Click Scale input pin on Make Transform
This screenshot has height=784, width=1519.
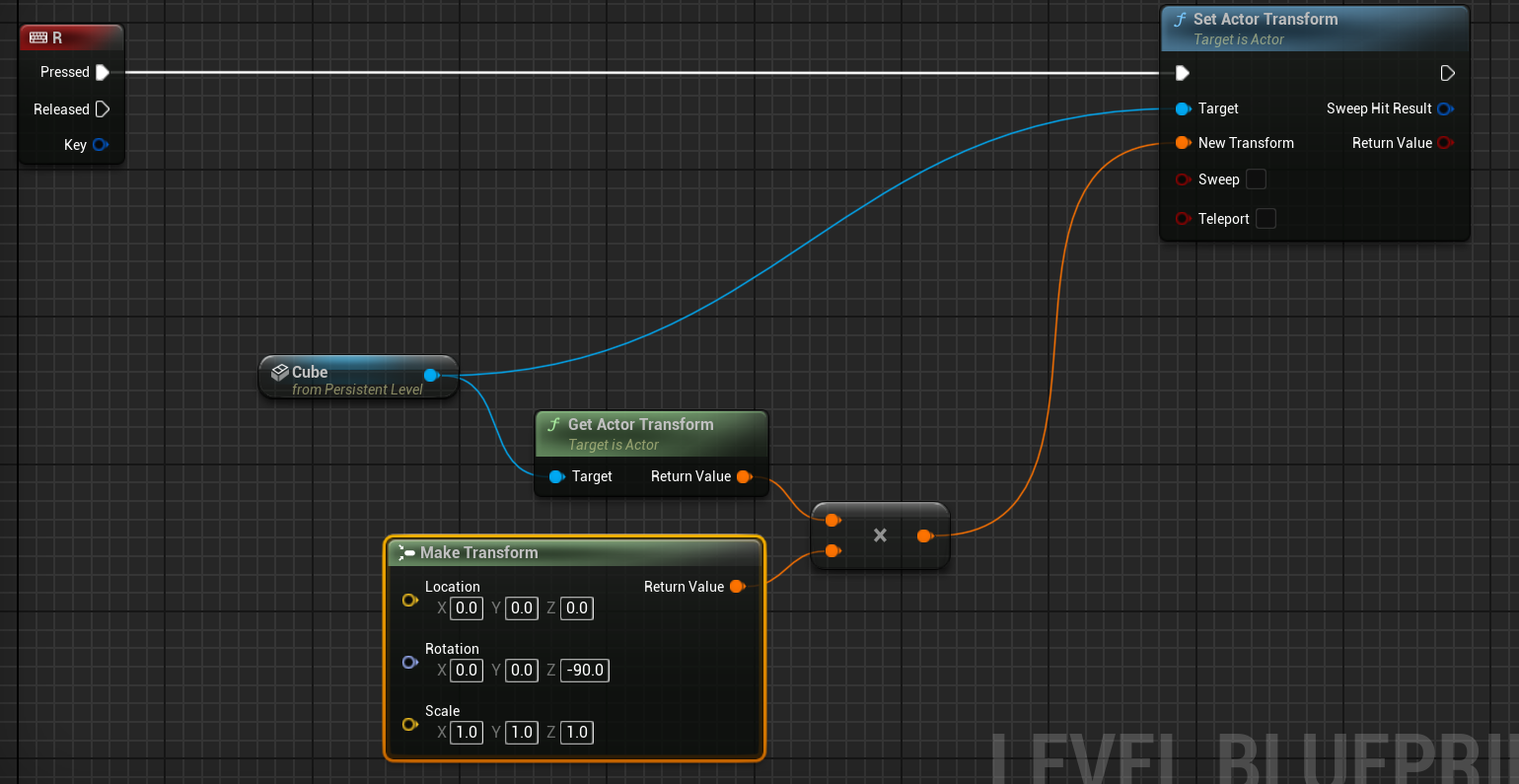point(410,724)
